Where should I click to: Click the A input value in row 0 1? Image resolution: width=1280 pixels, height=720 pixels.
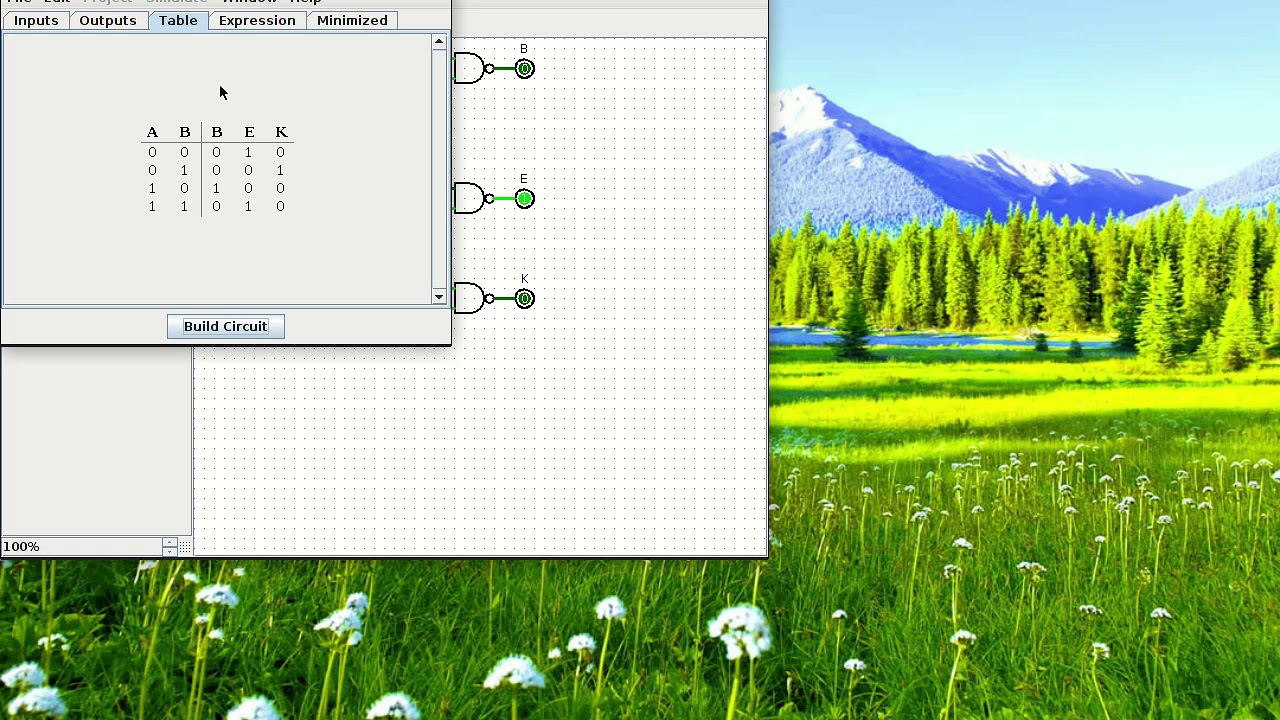152,170
